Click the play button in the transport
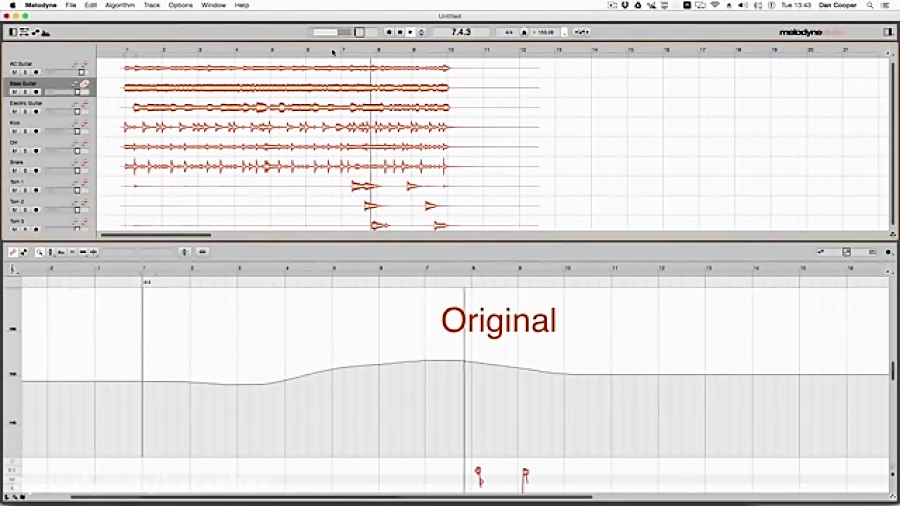The image size is (900, 506). coord(410,32)
